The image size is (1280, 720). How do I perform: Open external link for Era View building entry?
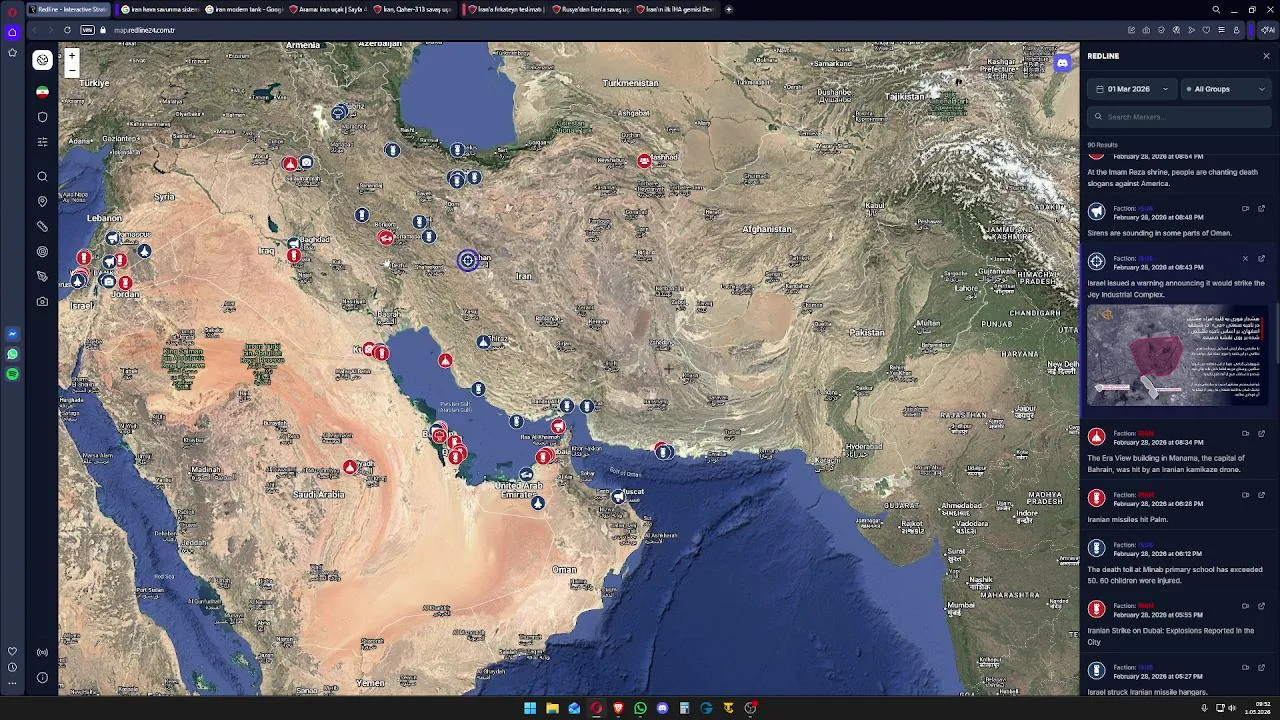pyautogui.click(x=1261, y=434)
